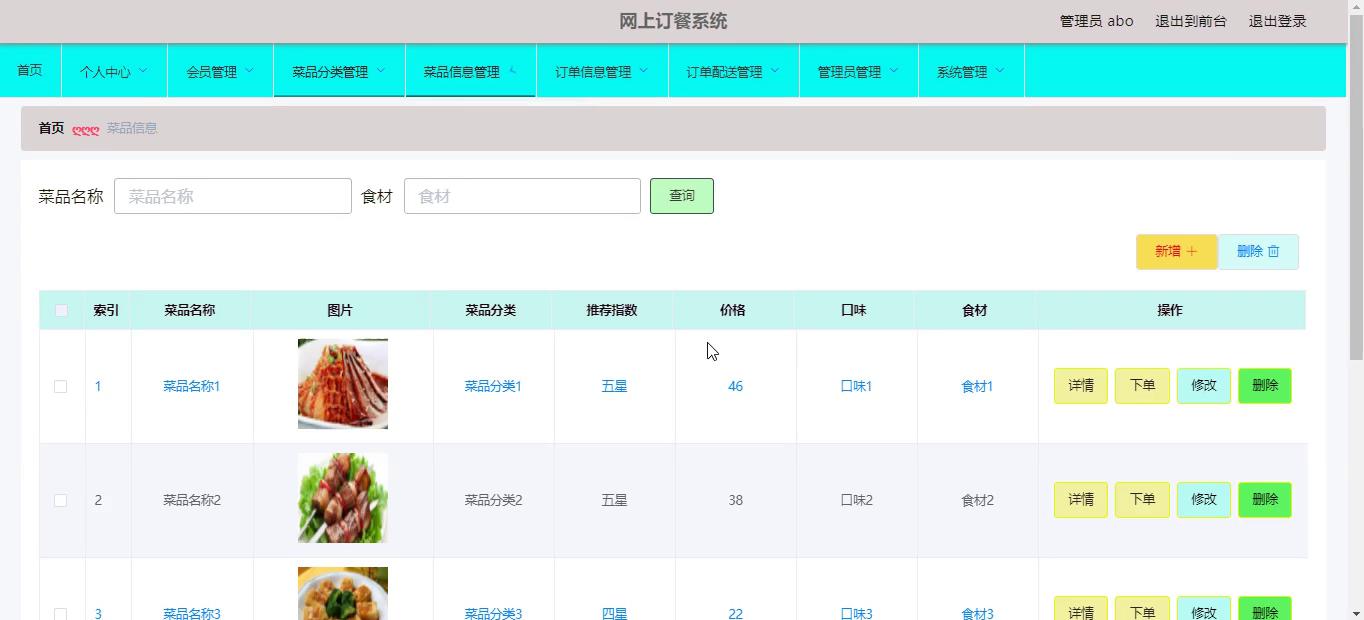
Task: Click 退出登录 link in the header
Action: tap(1277, 21)
